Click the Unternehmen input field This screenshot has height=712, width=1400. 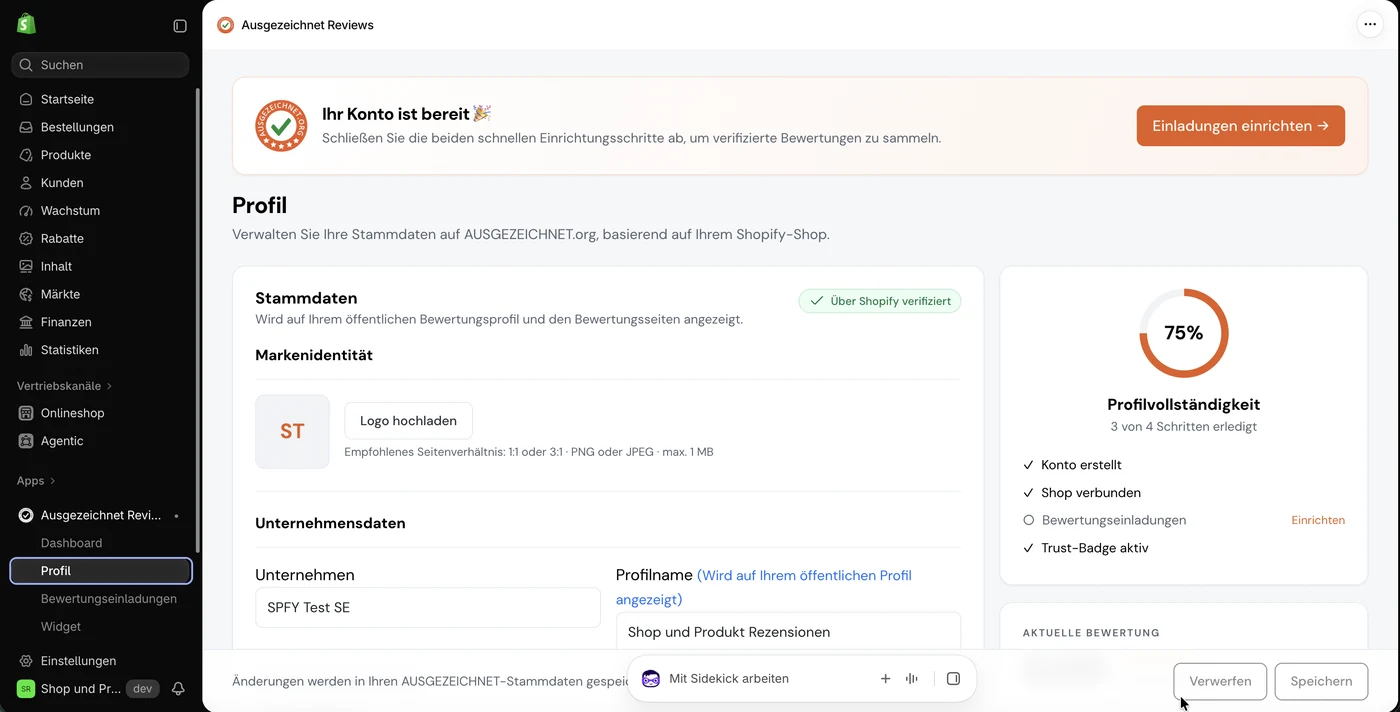pos(428,607)
